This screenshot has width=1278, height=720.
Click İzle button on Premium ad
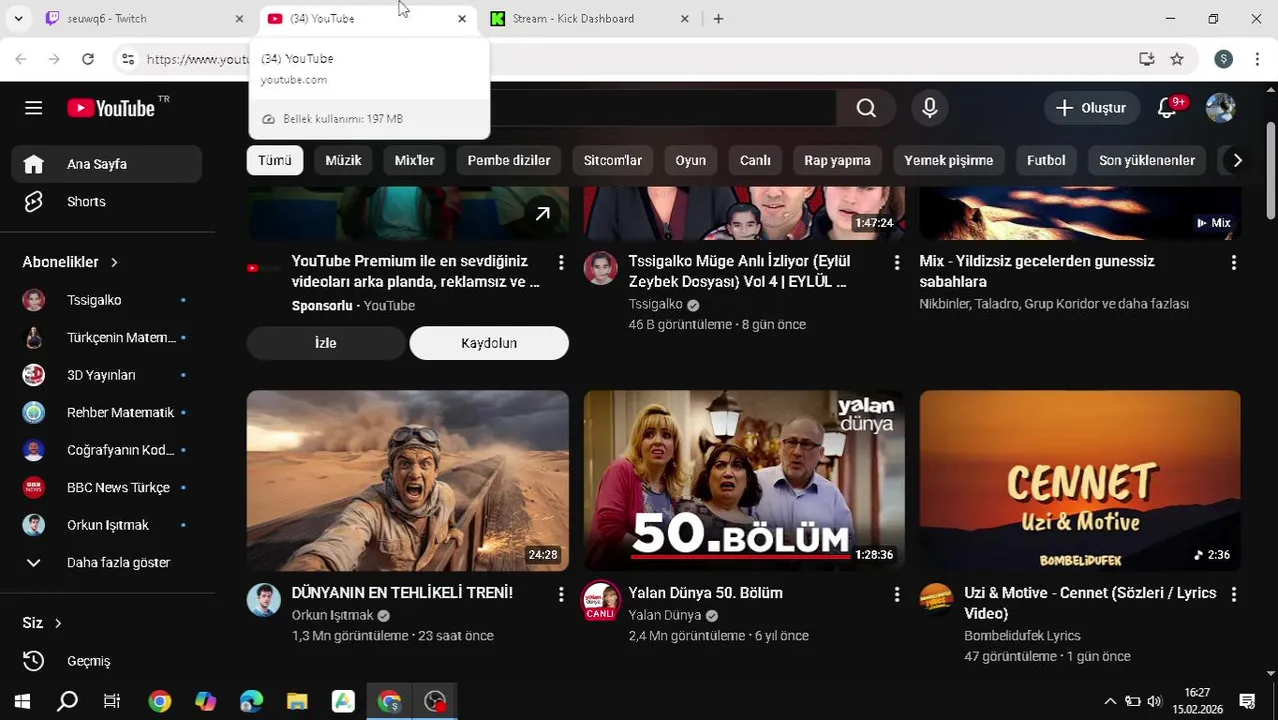pos(326,343)
